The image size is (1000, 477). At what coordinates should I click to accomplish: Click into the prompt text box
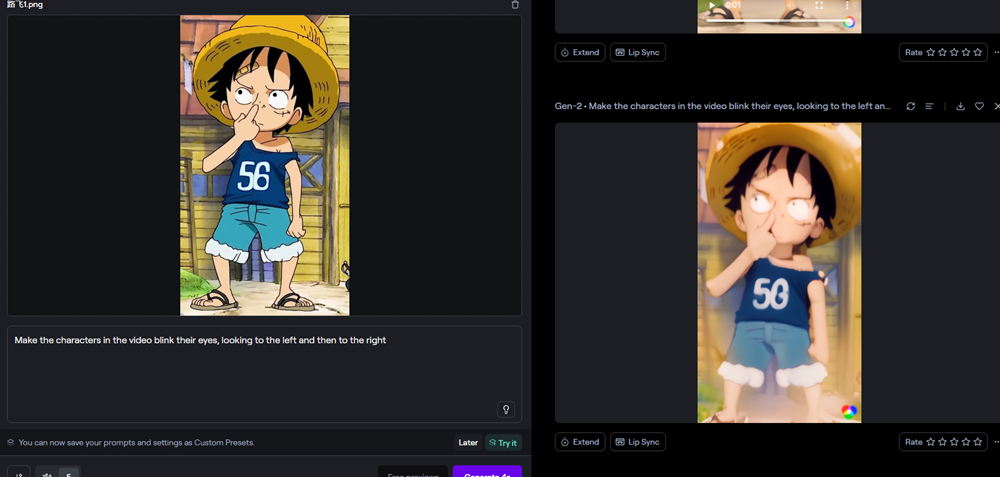[x=264, y=374]
